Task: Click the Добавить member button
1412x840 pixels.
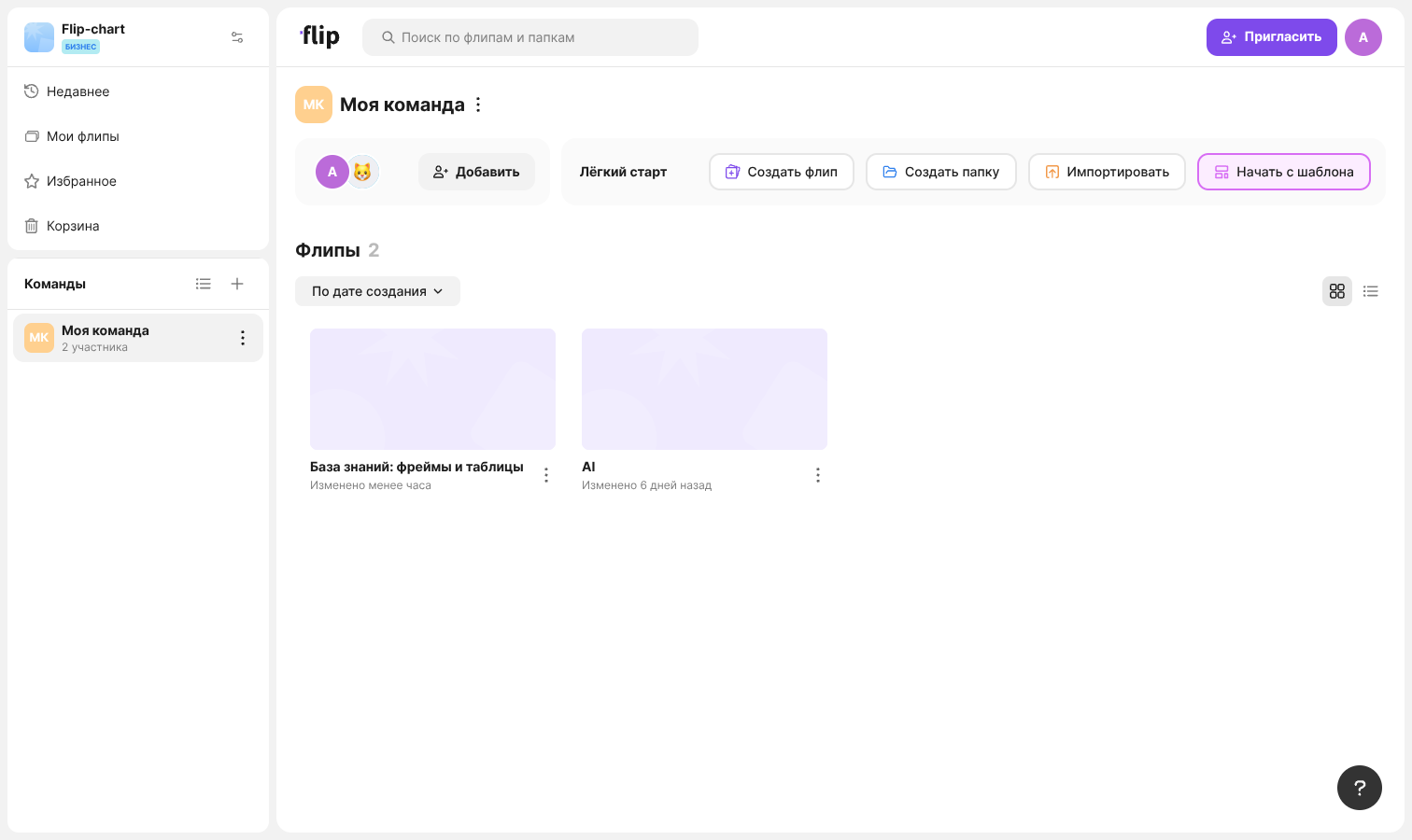Action: coord(476,172)
